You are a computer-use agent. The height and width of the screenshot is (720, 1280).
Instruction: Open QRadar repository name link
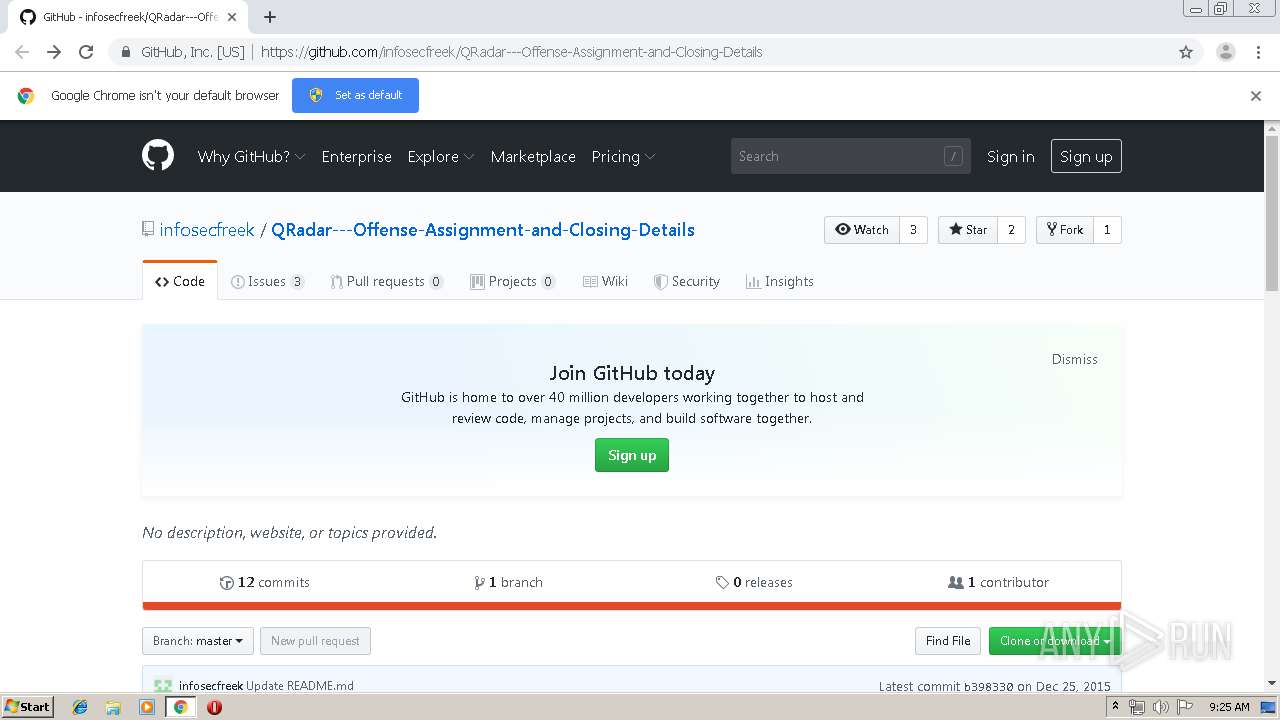tap(483, 230)
